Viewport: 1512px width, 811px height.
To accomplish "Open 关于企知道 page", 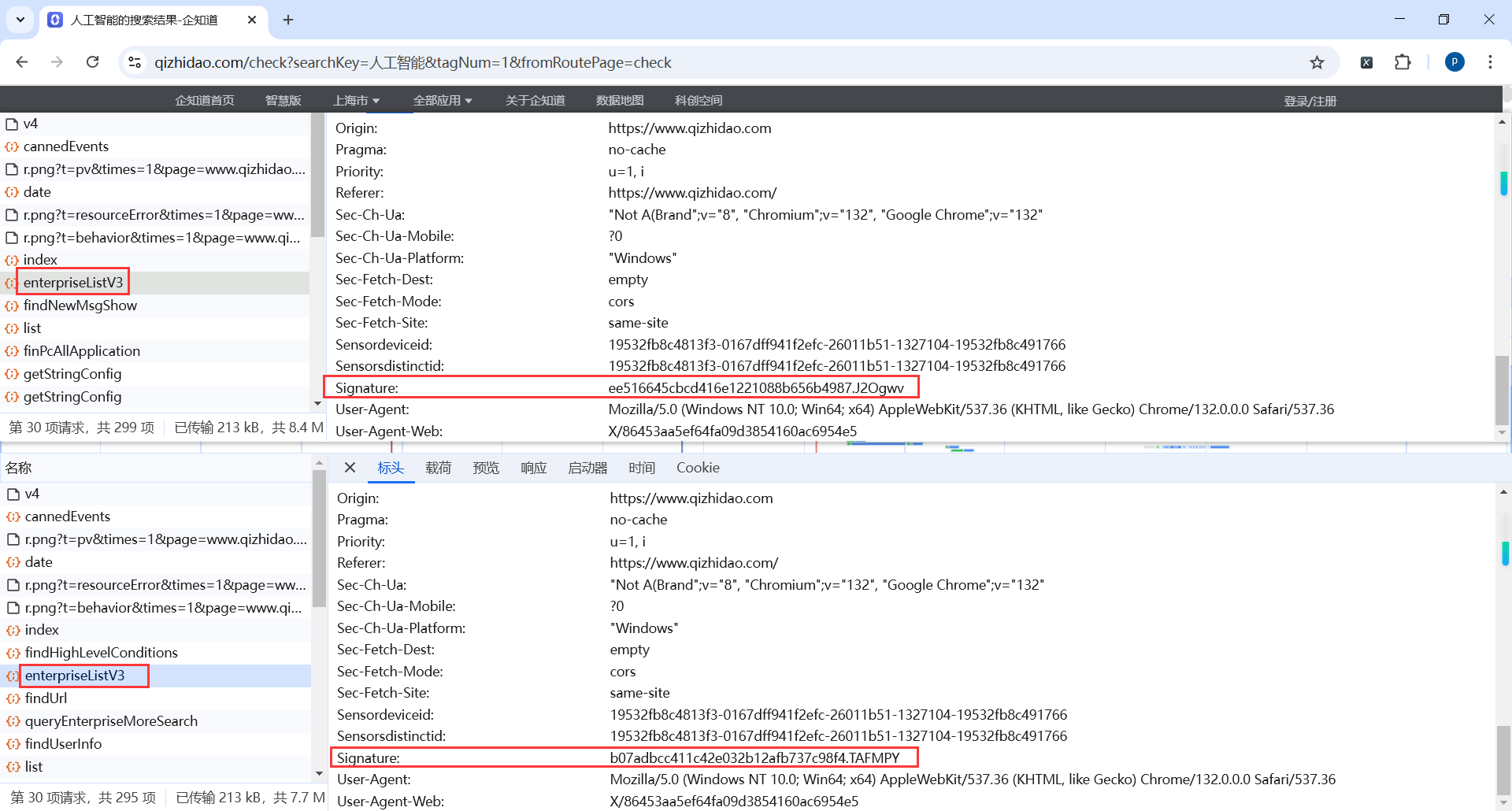I will [535, 101].
